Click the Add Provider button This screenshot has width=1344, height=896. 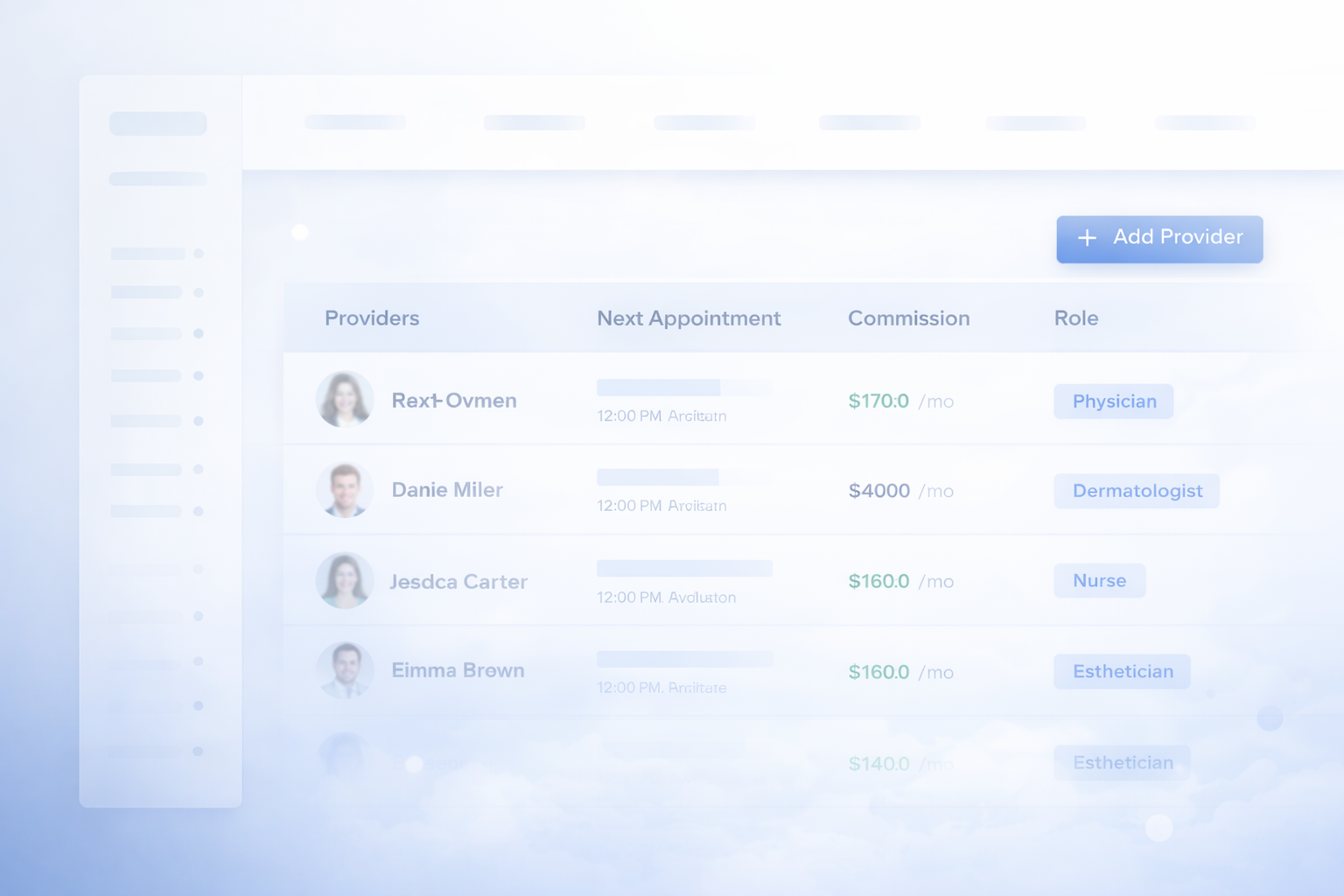click(x=1159, y=239)
